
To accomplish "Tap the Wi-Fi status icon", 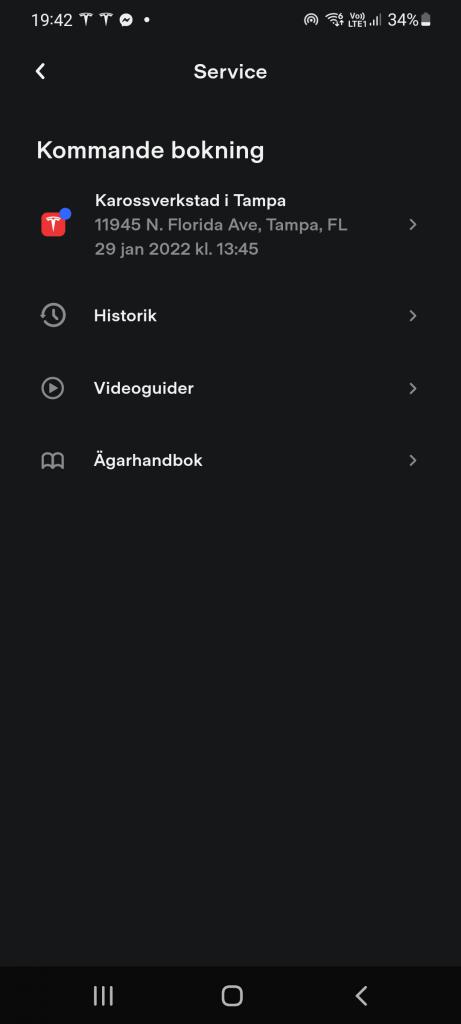I will 334,20.
